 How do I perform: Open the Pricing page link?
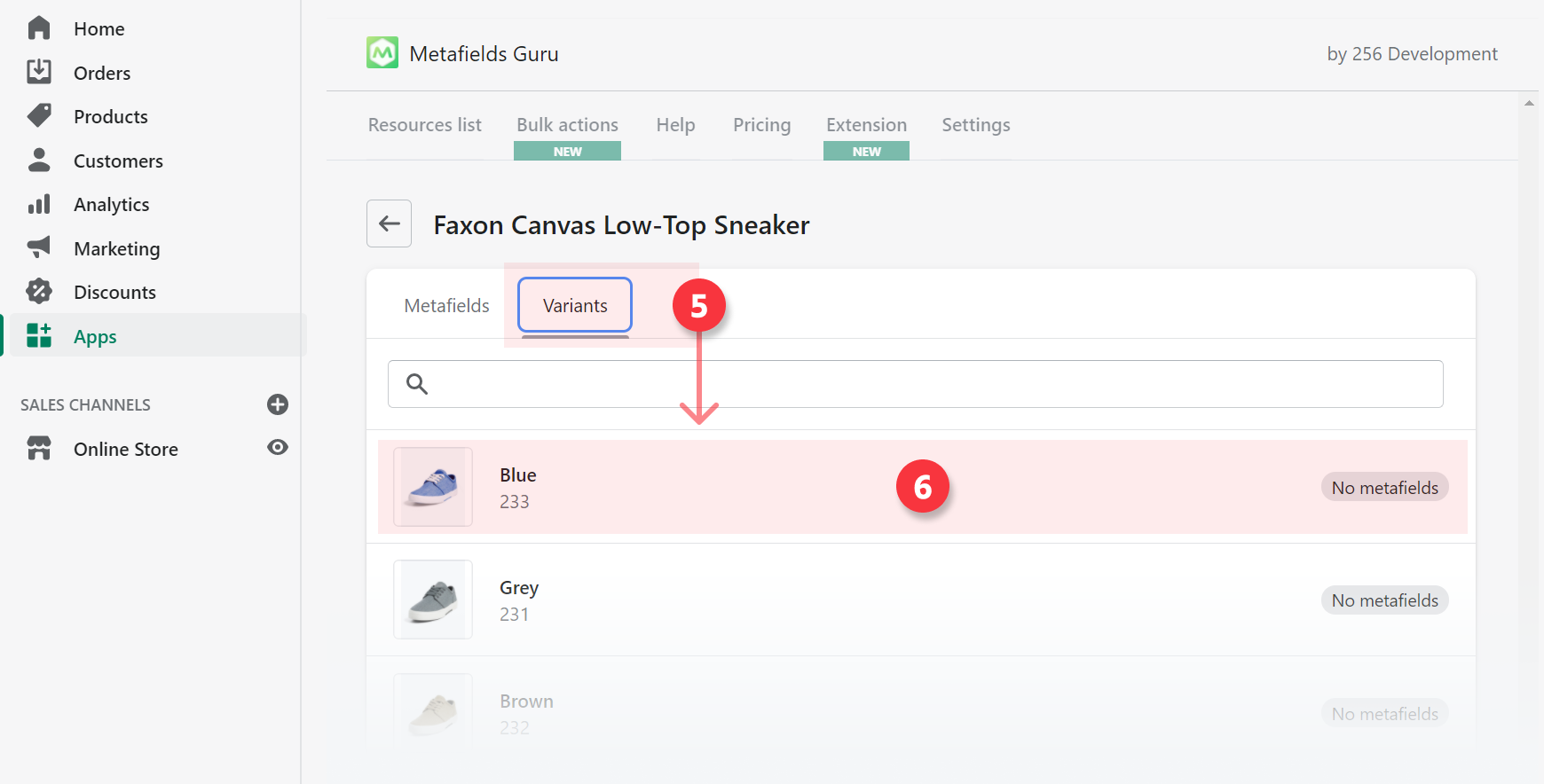761,125
